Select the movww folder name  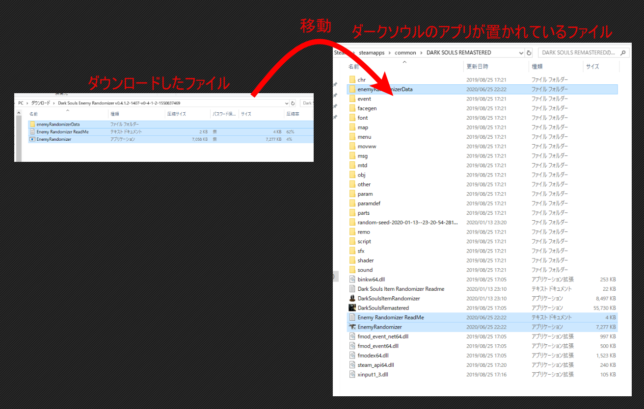point(366,146)
